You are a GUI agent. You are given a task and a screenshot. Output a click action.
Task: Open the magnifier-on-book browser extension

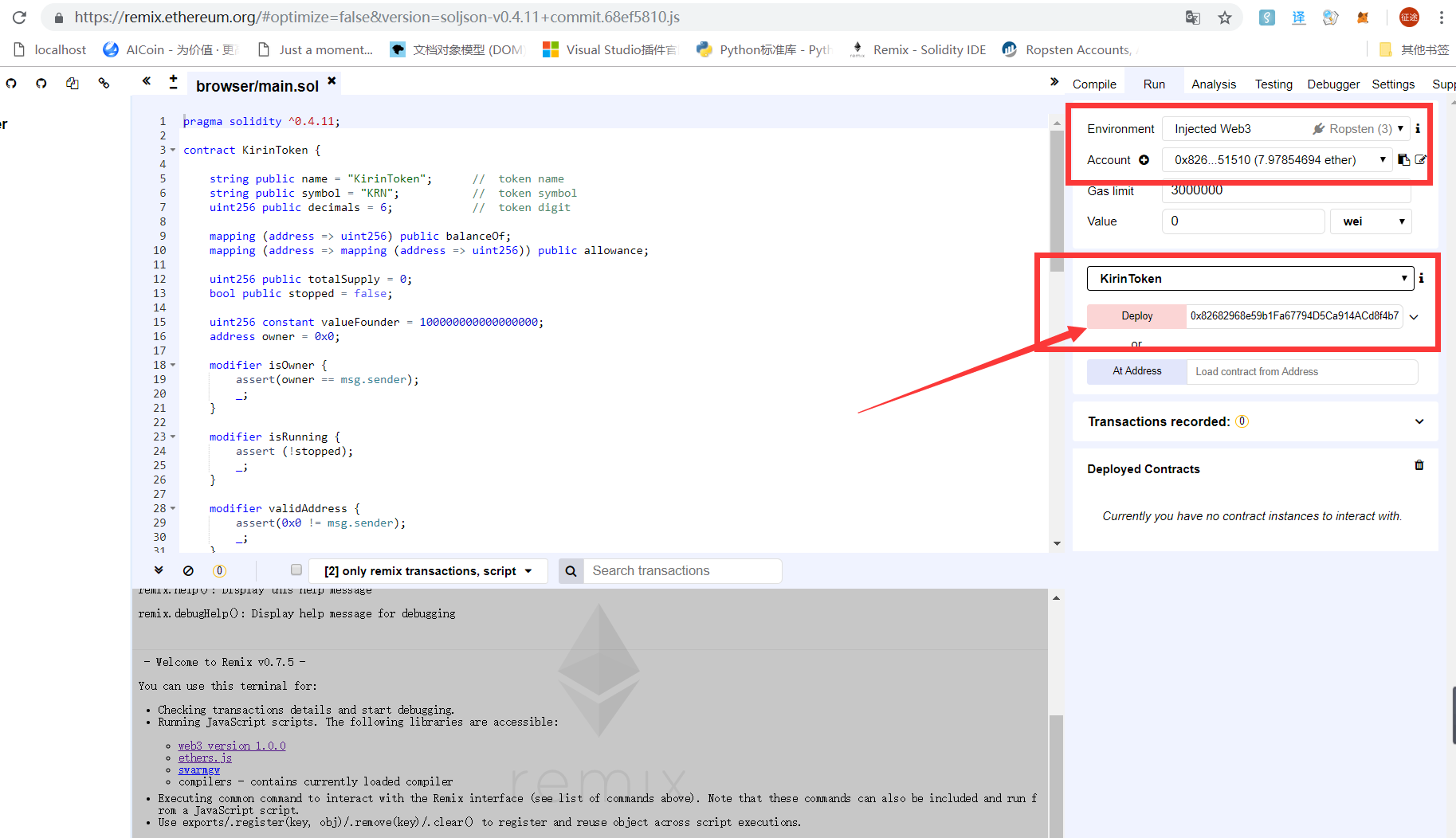(x=1330, y=17)
